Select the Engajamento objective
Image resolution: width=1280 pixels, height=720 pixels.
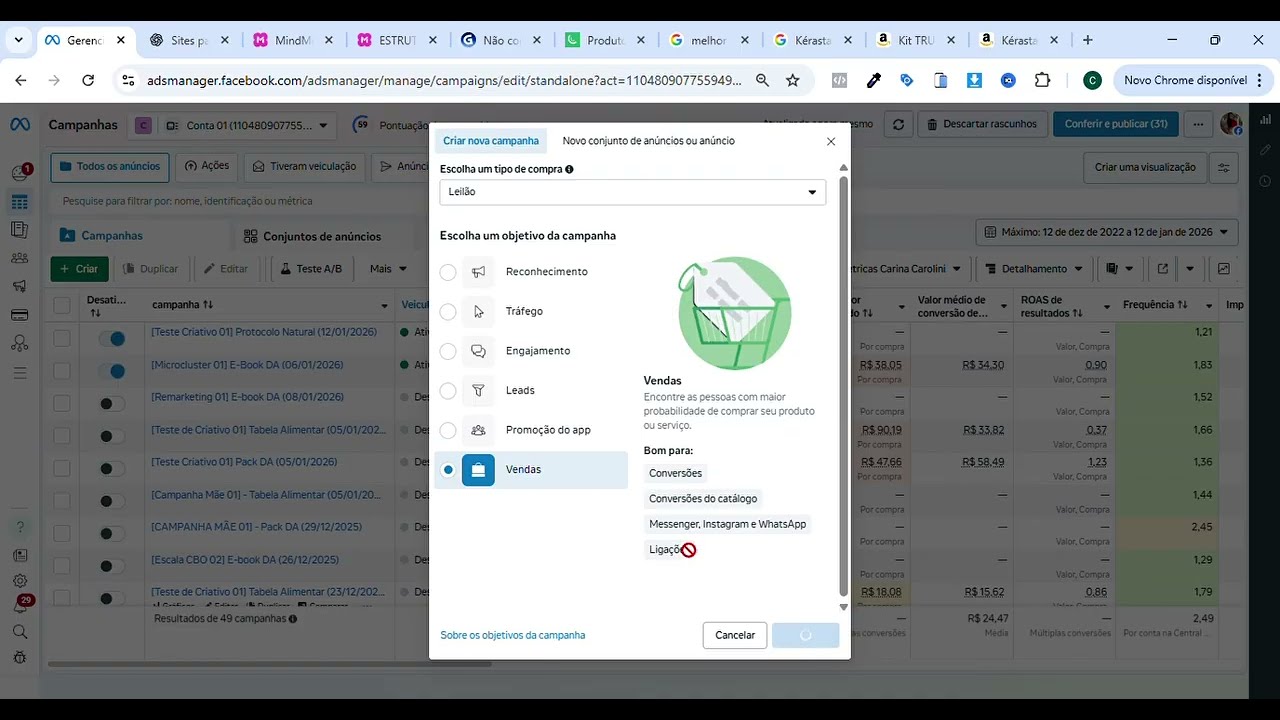tap(448, 351)
